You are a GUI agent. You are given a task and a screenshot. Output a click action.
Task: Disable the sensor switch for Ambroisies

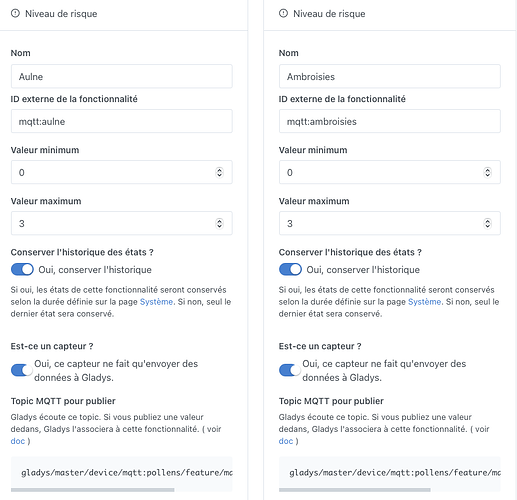[x=290, y=370]
